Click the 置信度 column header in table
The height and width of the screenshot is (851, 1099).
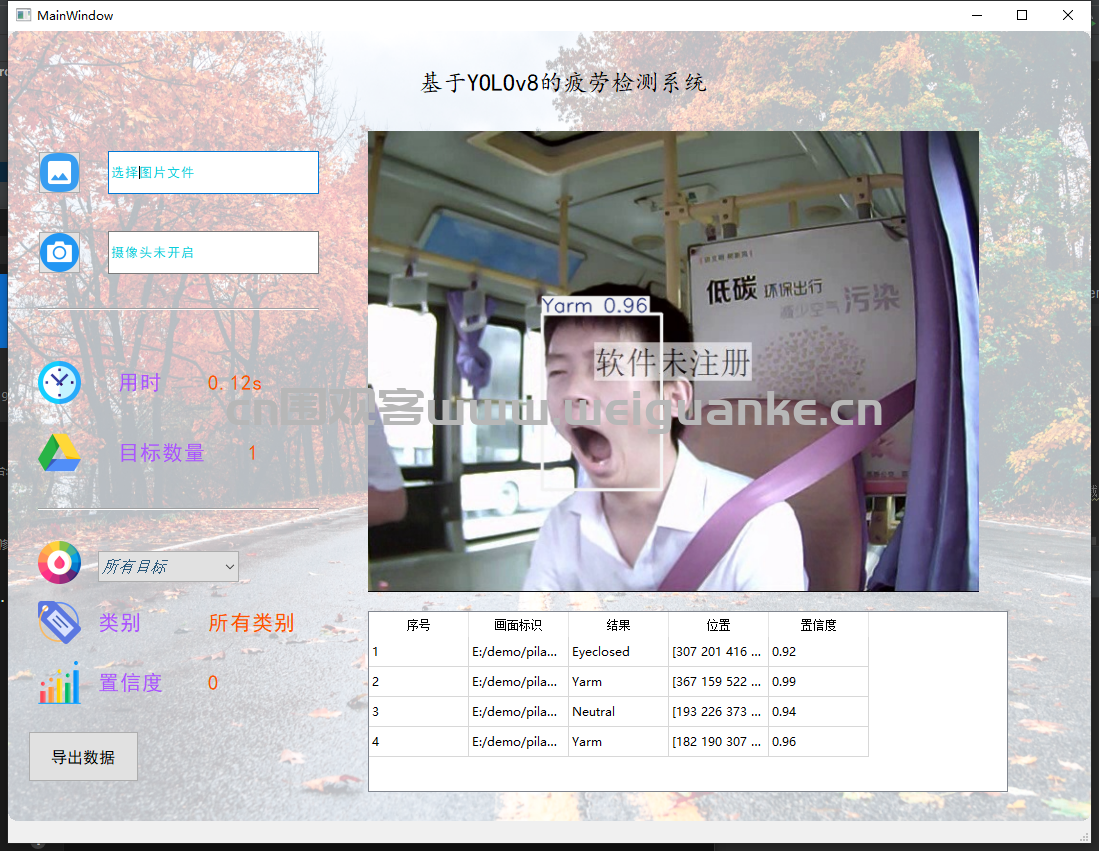click(818, 625)
